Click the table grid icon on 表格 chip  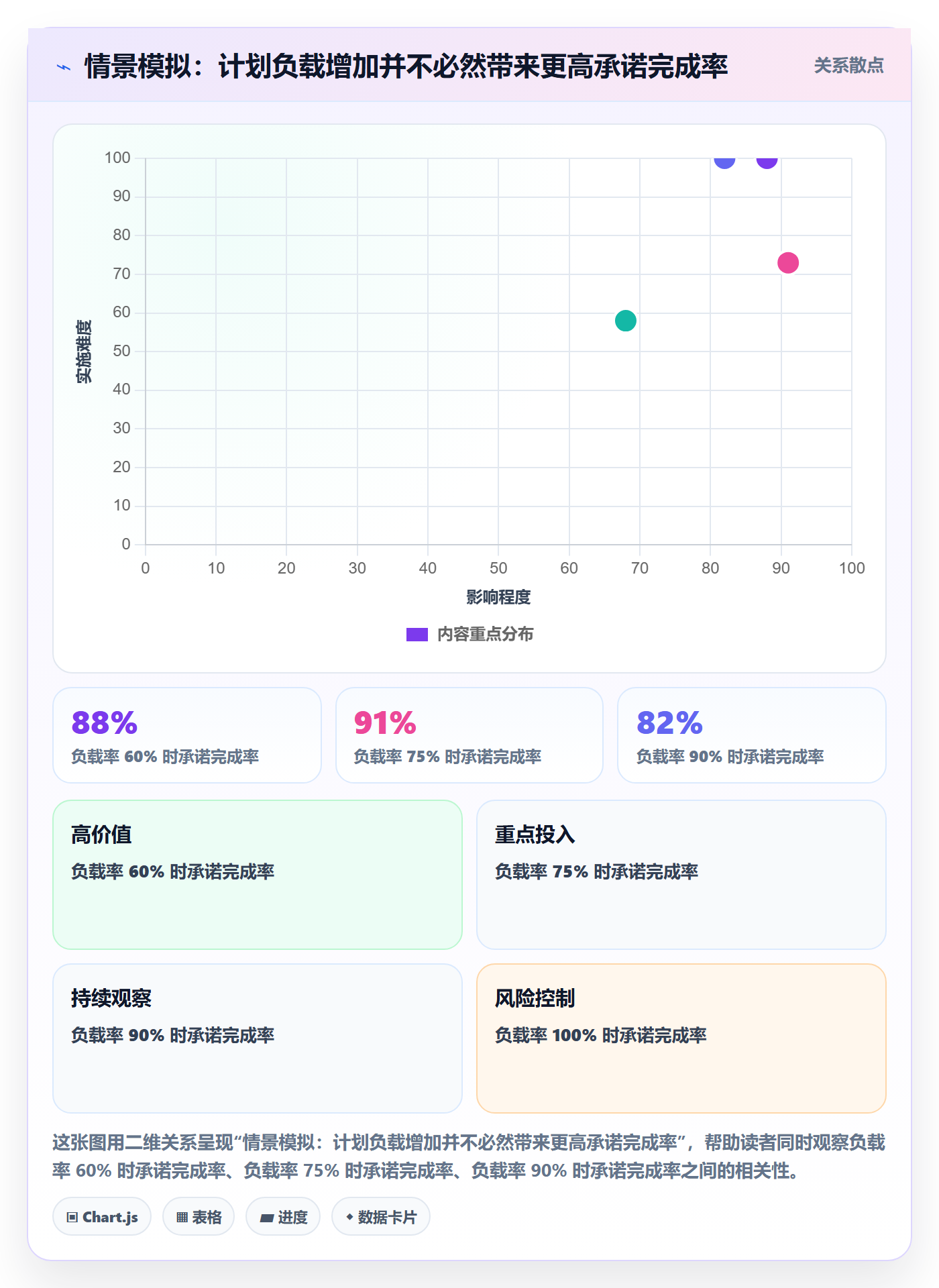pos(182,1218)
